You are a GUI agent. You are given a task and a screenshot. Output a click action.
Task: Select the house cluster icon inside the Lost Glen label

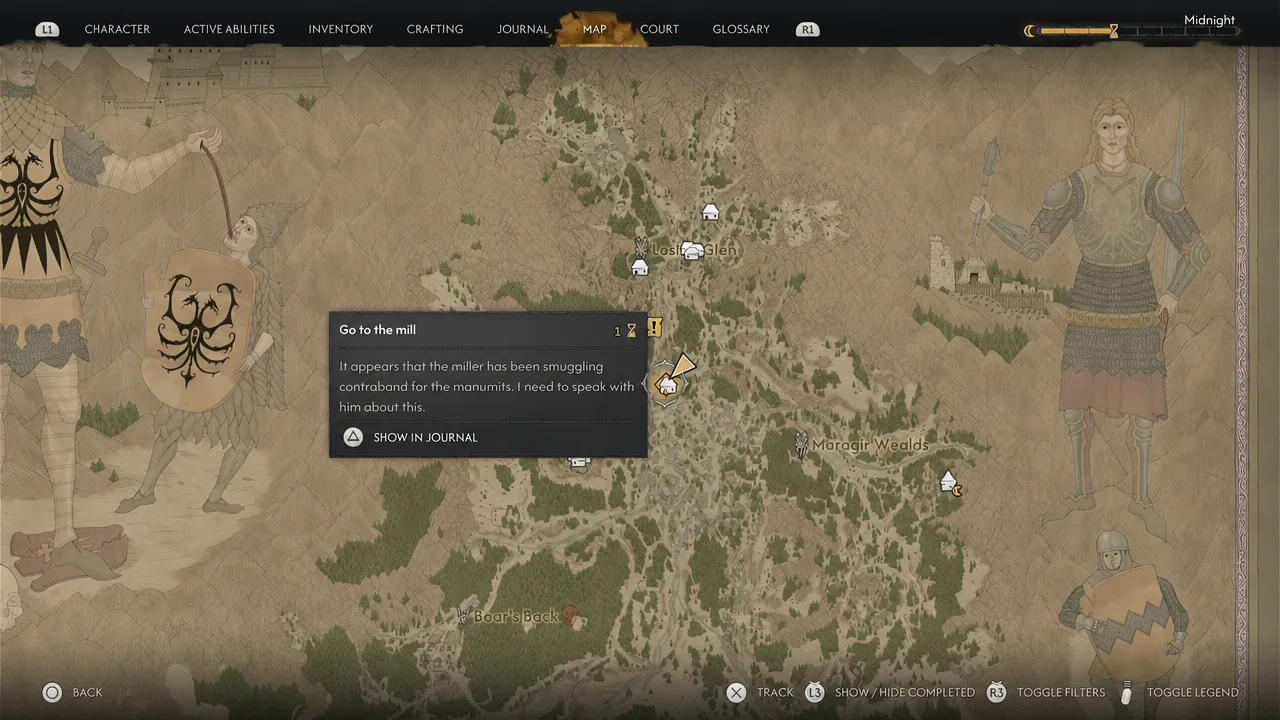[x=692, y=251]
